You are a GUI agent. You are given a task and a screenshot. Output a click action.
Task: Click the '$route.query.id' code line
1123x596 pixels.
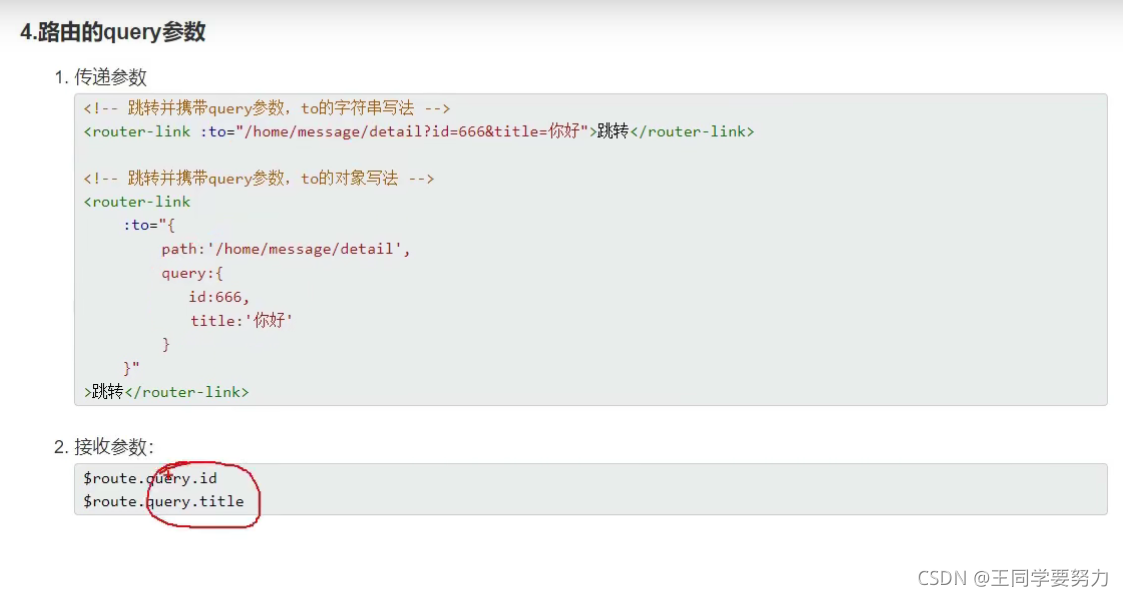[x=150, y=478]
